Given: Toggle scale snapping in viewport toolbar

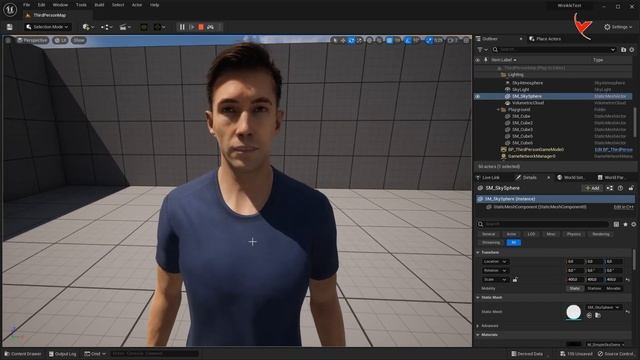Looking at the screenshot, I should [429, 40].
